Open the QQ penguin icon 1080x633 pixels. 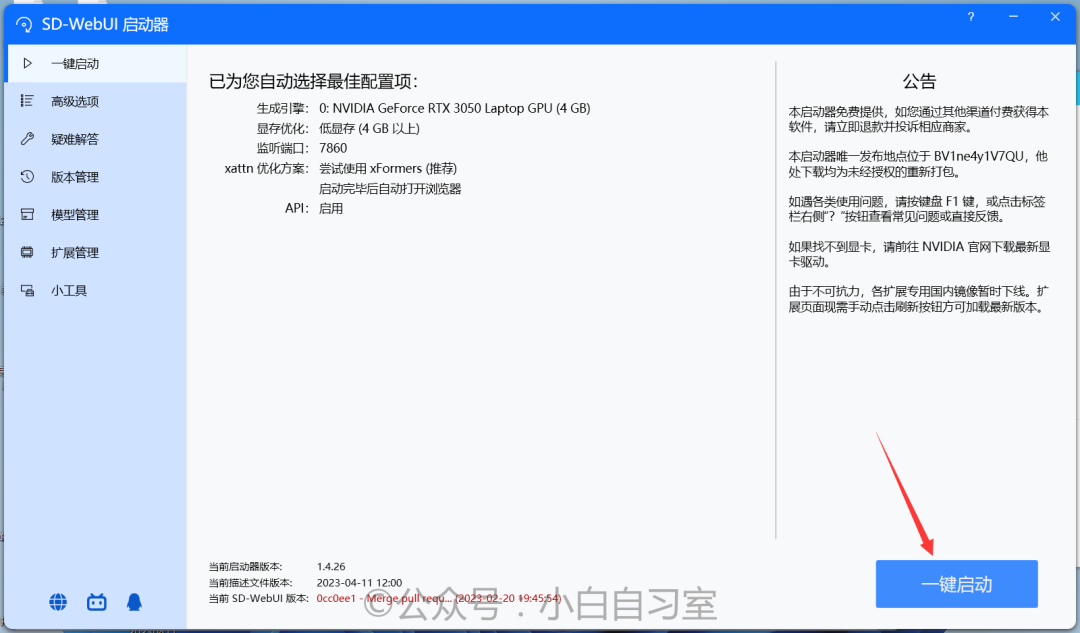click(x=134, y=602)
